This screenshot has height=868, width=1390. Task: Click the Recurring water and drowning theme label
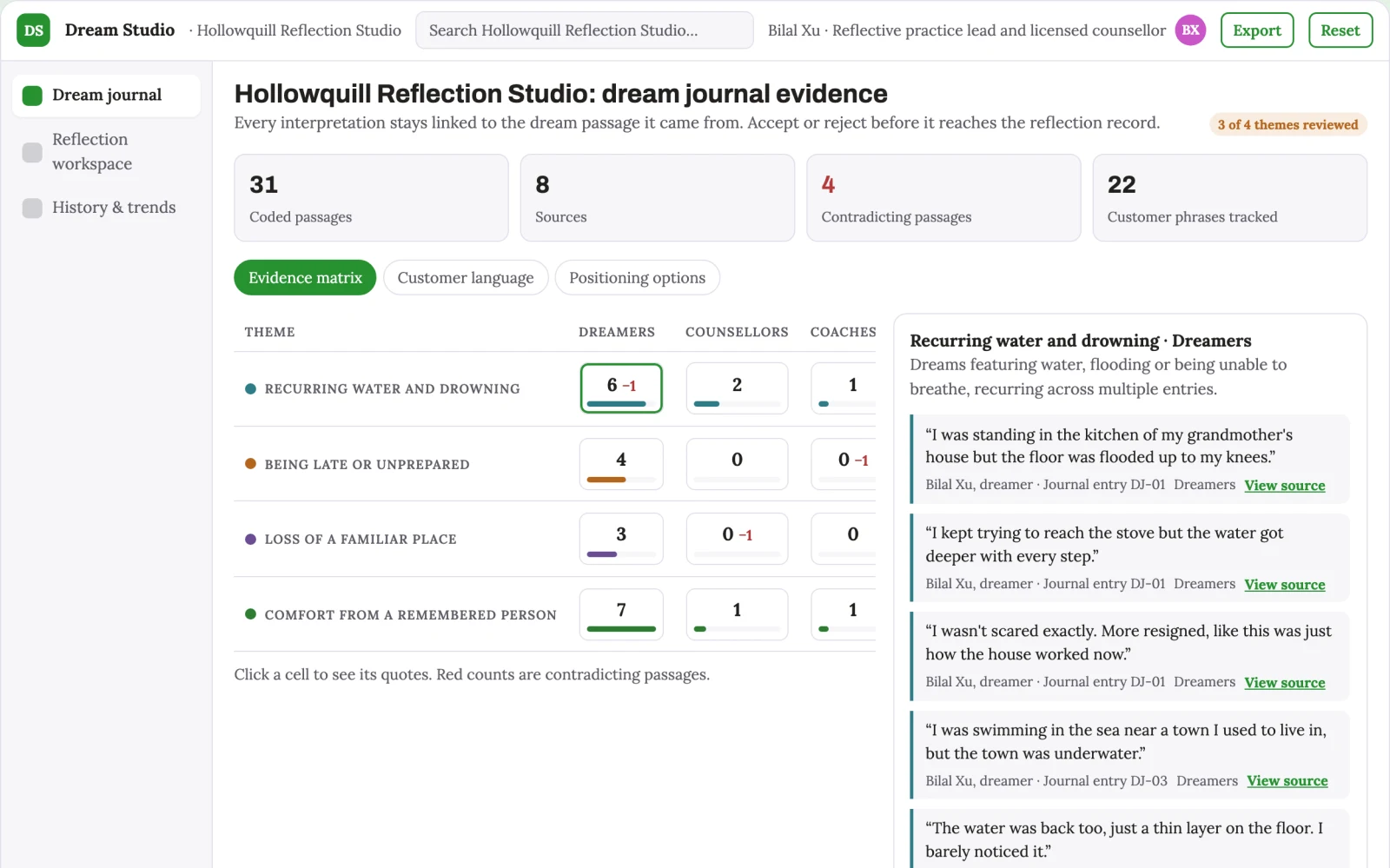click(x=392, y=389)
